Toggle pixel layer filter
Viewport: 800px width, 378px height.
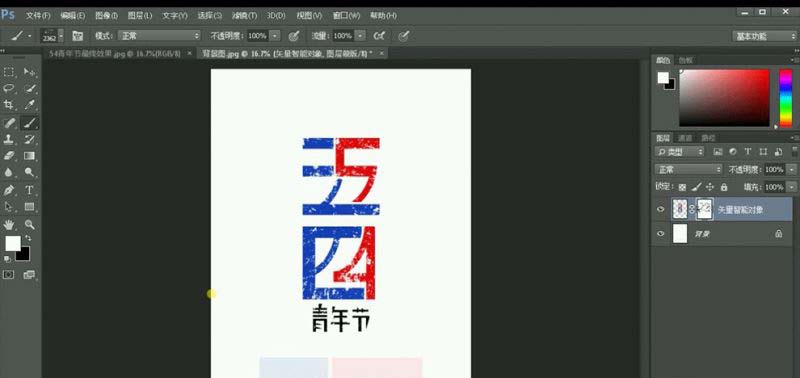(718, 152)
